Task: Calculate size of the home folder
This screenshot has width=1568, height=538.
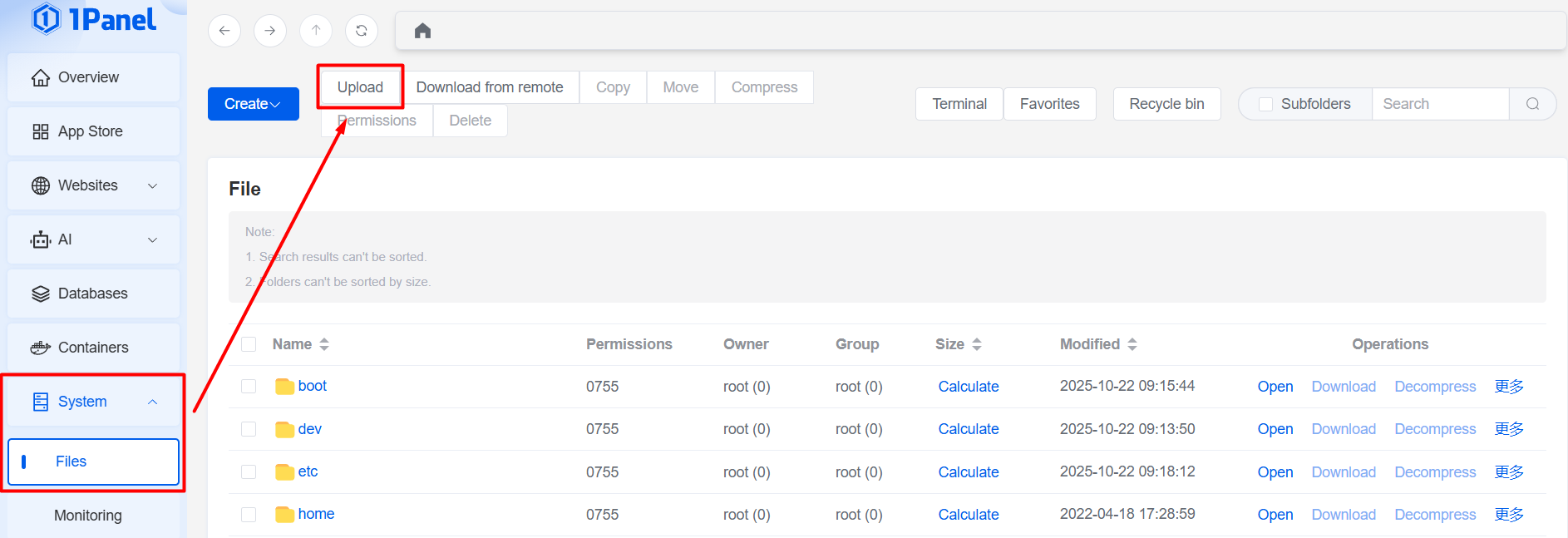Action: (x=968, y=515)
